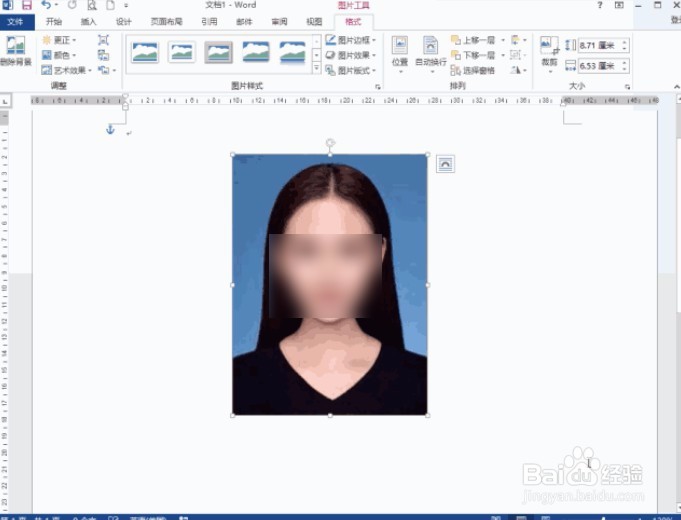The image size is (681, 520).
Task: Switch to the Insert (插入) tab
Action: click(x=89, y=22)
